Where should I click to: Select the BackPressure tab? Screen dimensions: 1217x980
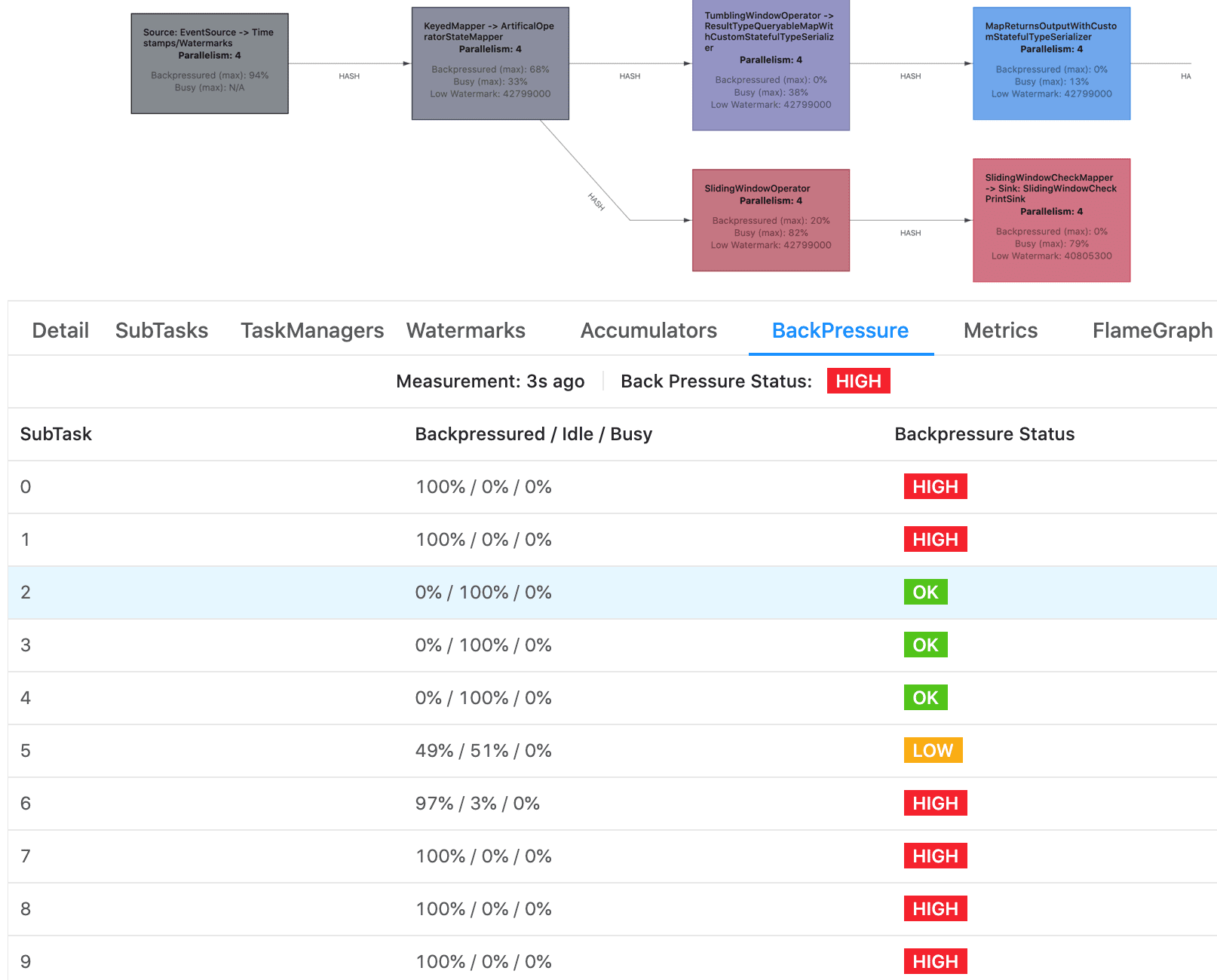[x=840, y=330]
